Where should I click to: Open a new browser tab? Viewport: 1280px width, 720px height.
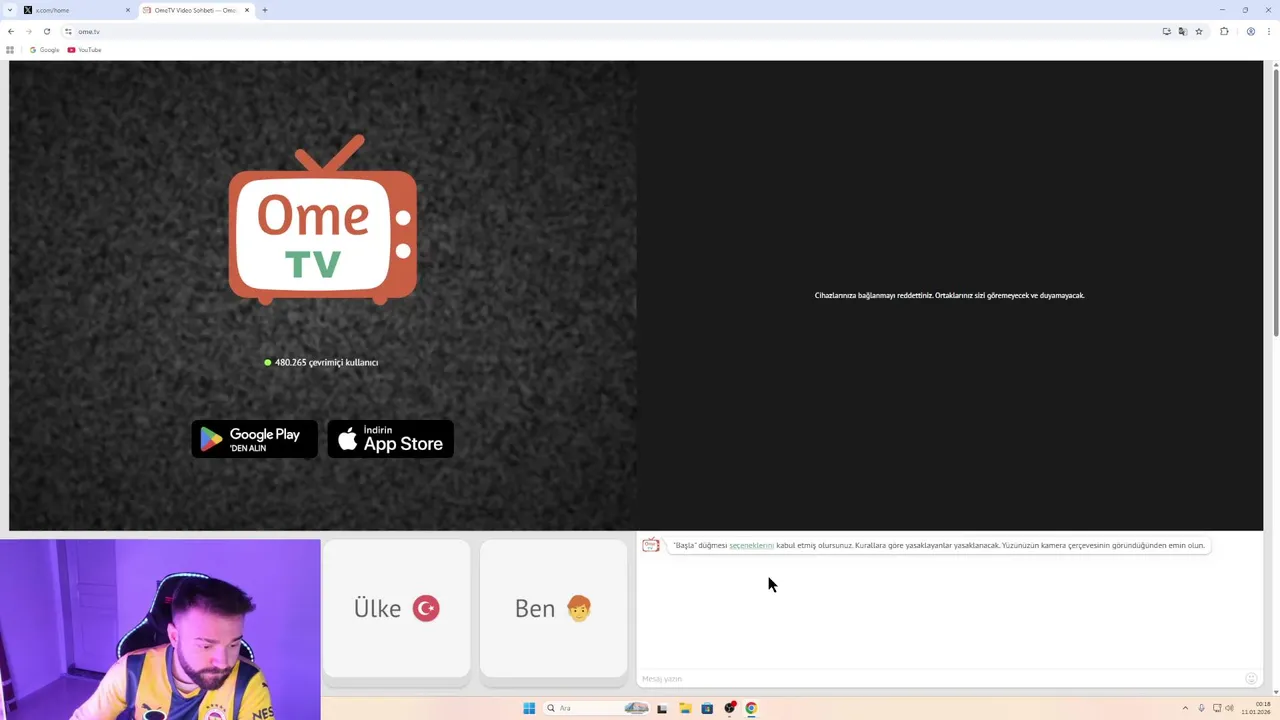click(264, 10)
